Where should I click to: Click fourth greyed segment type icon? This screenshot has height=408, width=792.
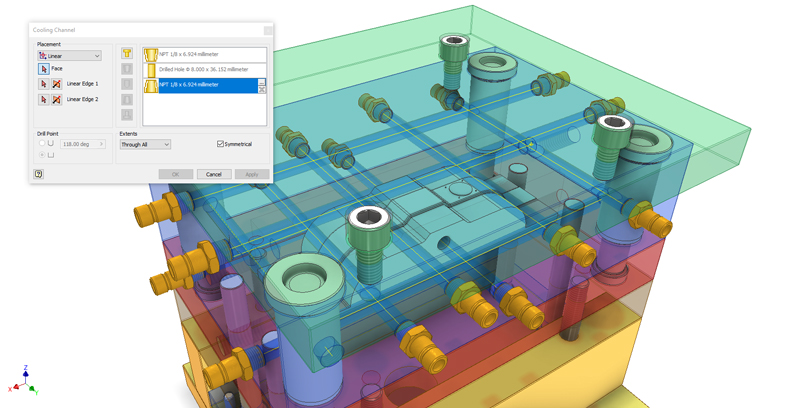127,99
